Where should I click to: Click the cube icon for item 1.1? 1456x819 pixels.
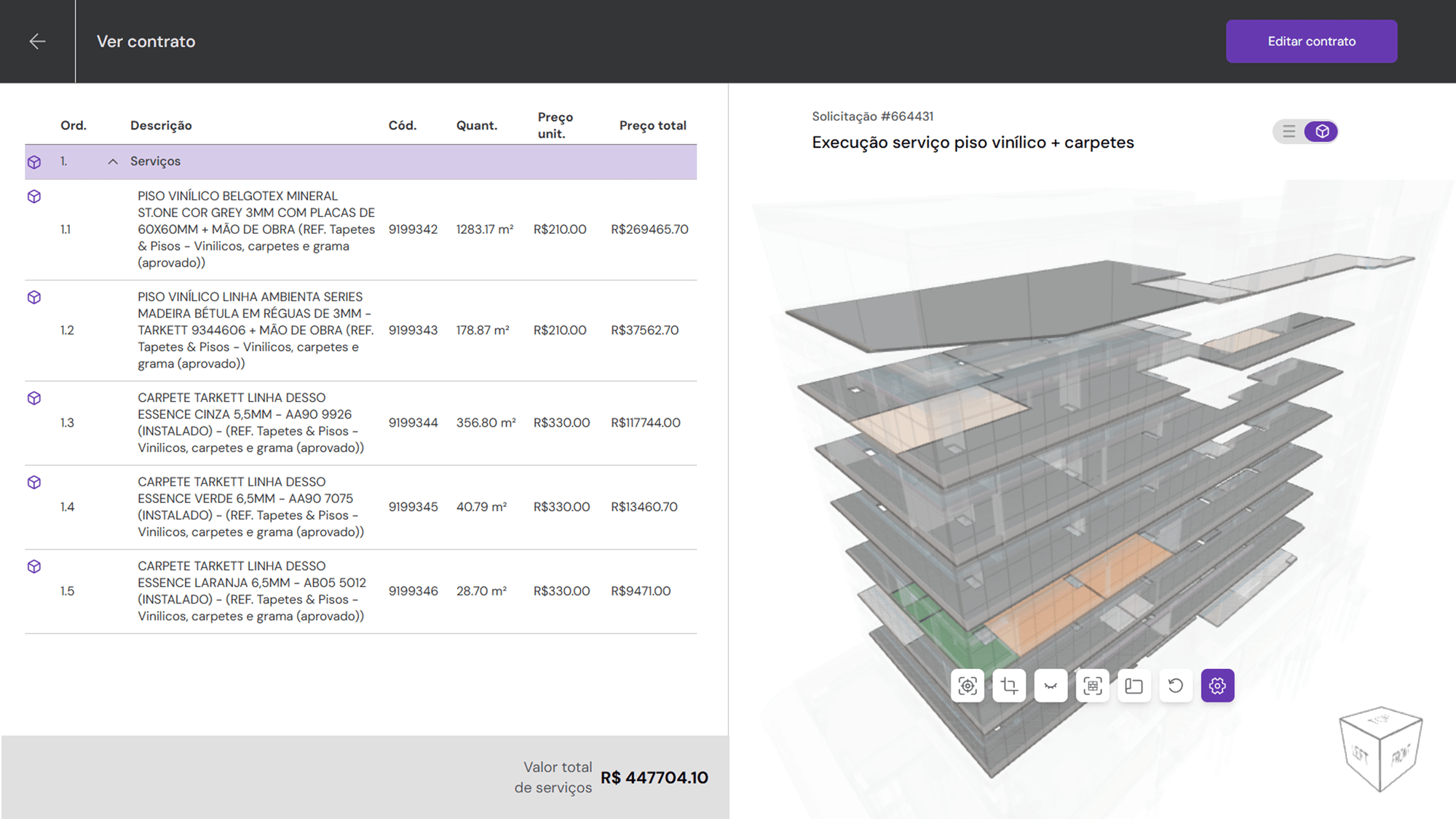[34, 197]
